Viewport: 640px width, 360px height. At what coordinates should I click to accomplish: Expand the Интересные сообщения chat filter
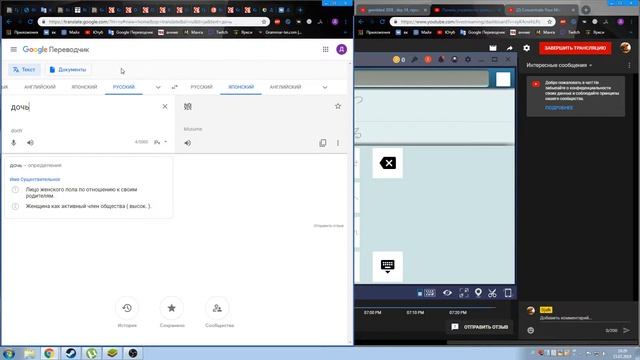[559, 65]
